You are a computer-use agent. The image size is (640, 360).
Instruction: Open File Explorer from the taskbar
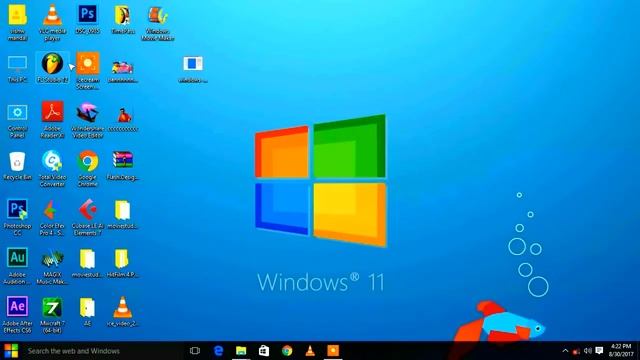(241, 351)
